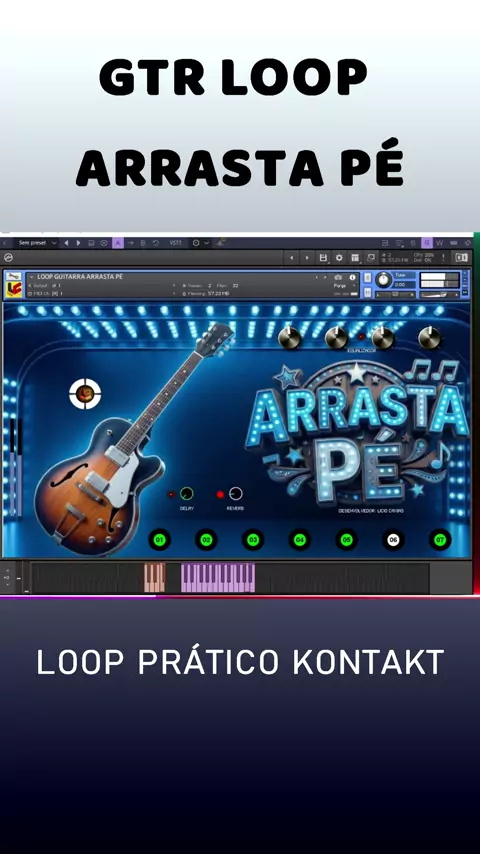Click the green Delay knob
Screen dimensions: 480x854
click(187, 493)
